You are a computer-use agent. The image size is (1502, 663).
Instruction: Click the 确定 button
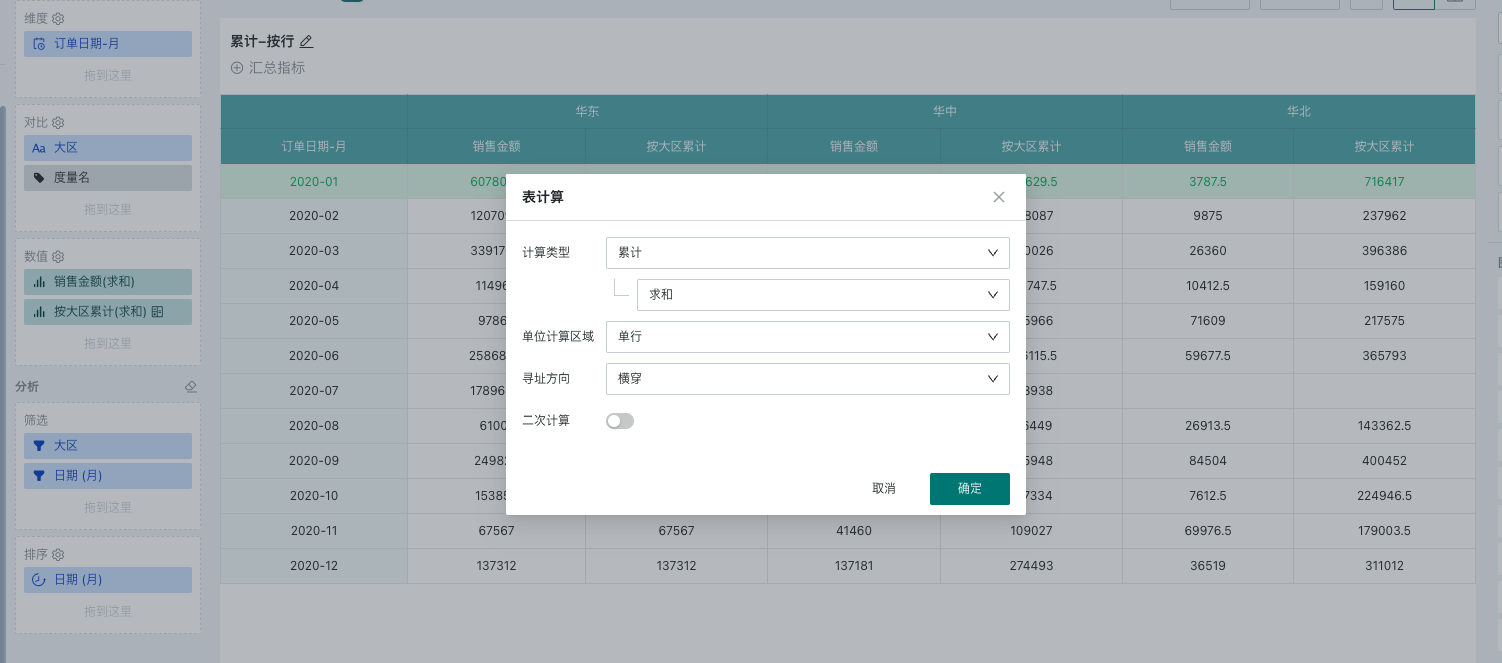969,489
